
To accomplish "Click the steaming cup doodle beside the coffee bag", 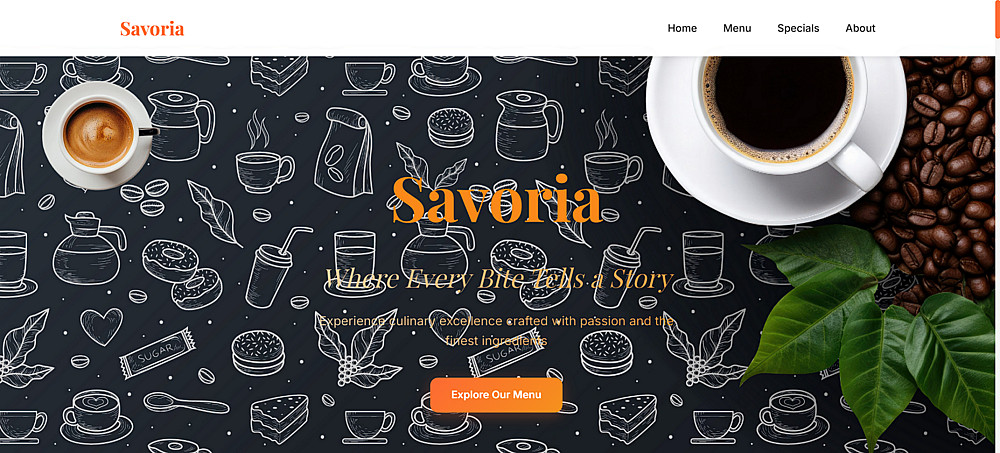I will point(263,158).
